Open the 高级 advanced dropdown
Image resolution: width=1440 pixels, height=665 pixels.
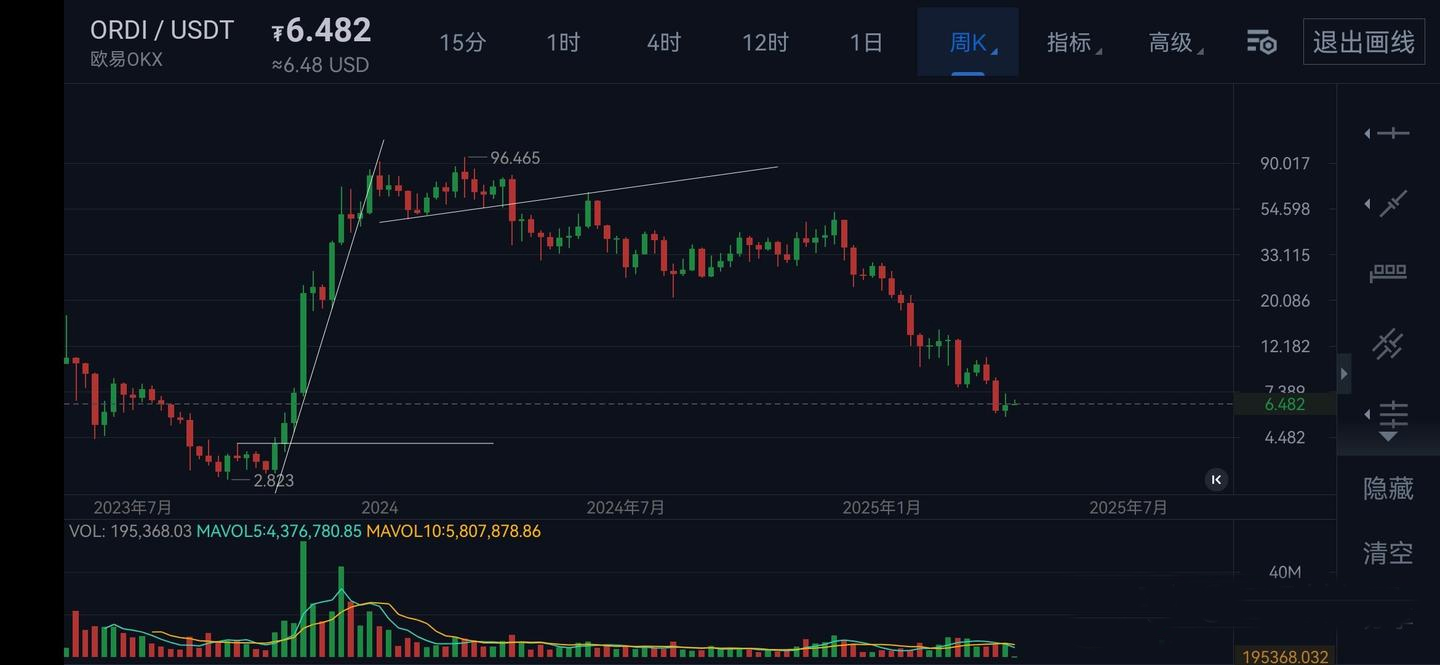1171,42
